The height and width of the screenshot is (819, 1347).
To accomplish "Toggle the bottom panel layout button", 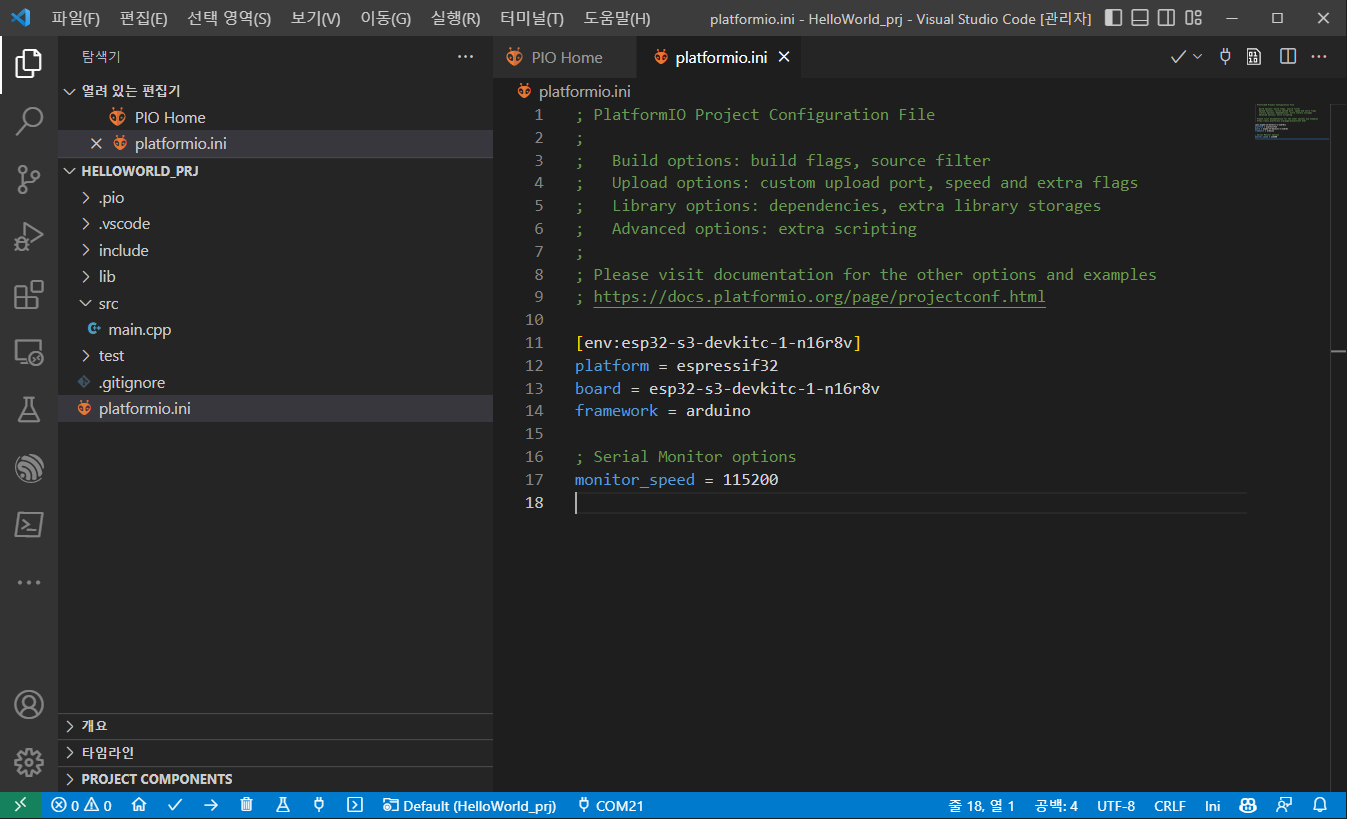I will pos(1140,18).
